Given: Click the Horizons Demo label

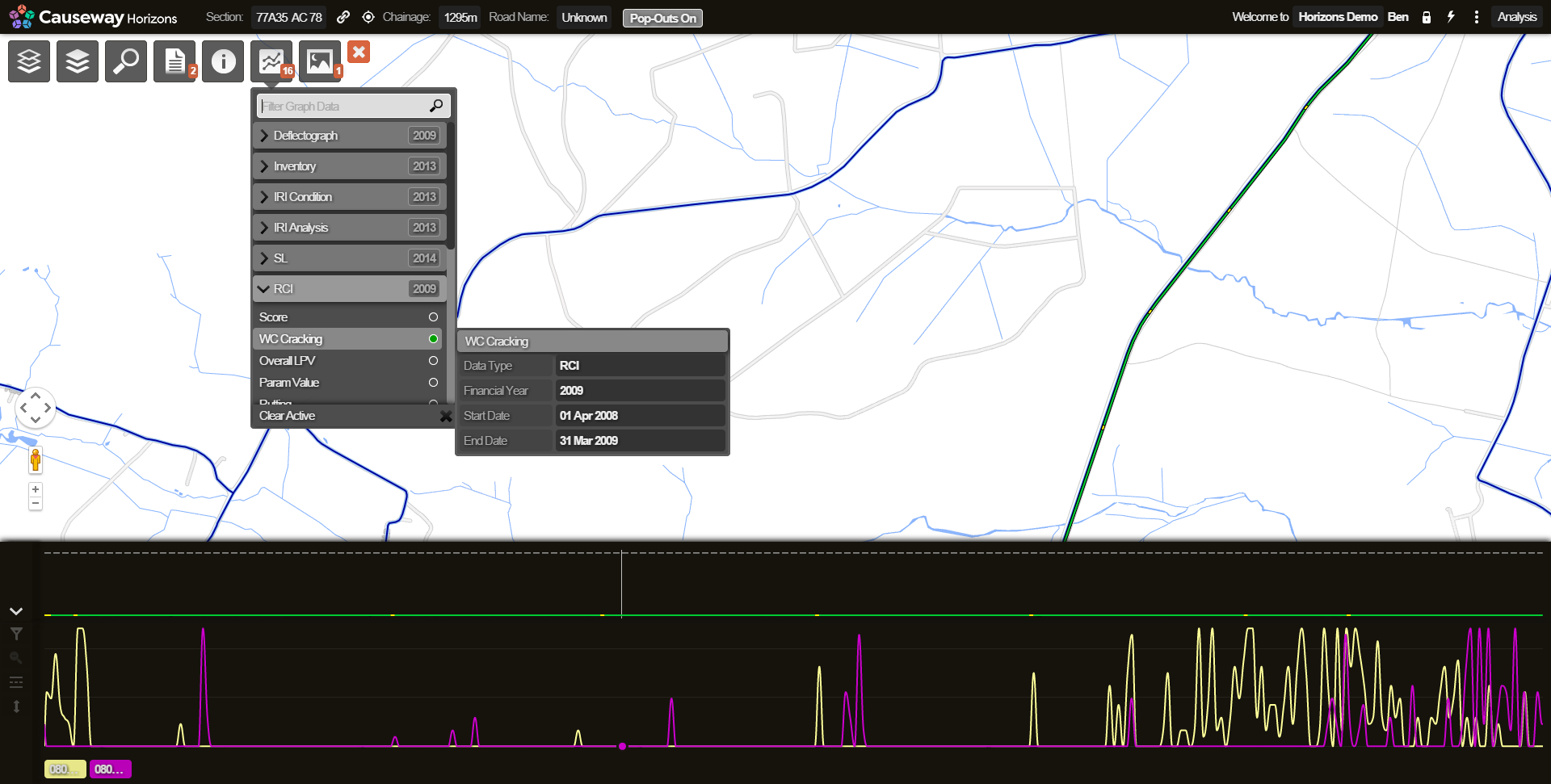Looking at the screenshot, I should (1338, 17).
